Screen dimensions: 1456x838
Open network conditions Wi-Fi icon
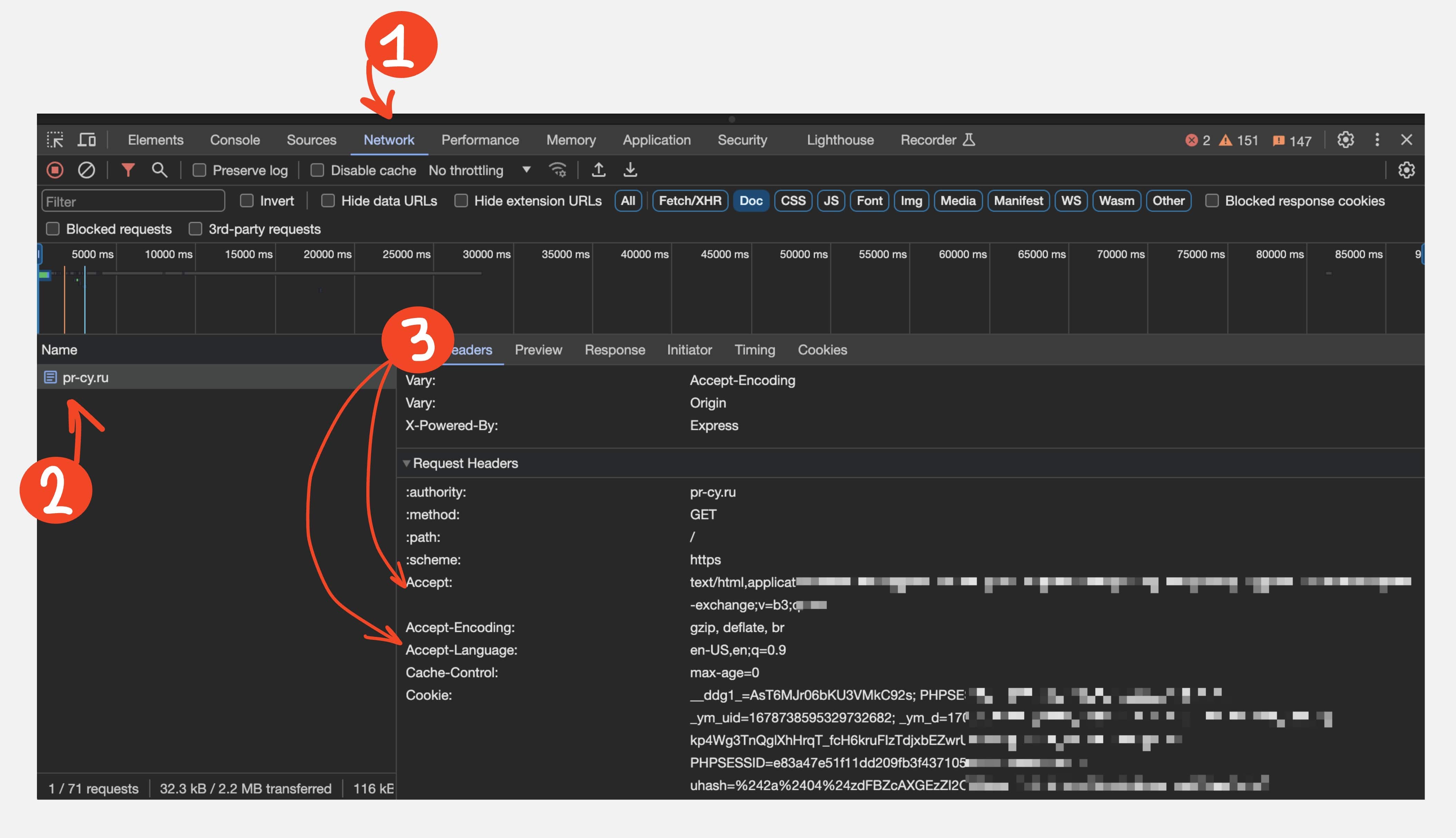click(x=557, y=170)
